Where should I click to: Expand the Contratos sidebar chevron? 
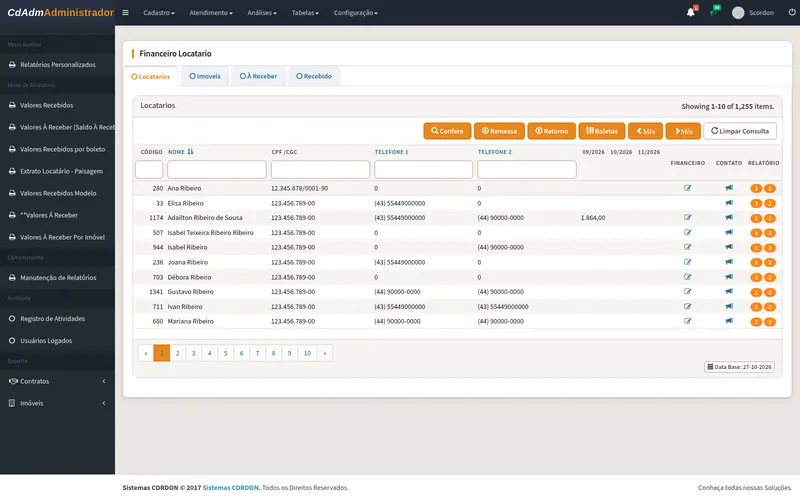tap(104, 381)
